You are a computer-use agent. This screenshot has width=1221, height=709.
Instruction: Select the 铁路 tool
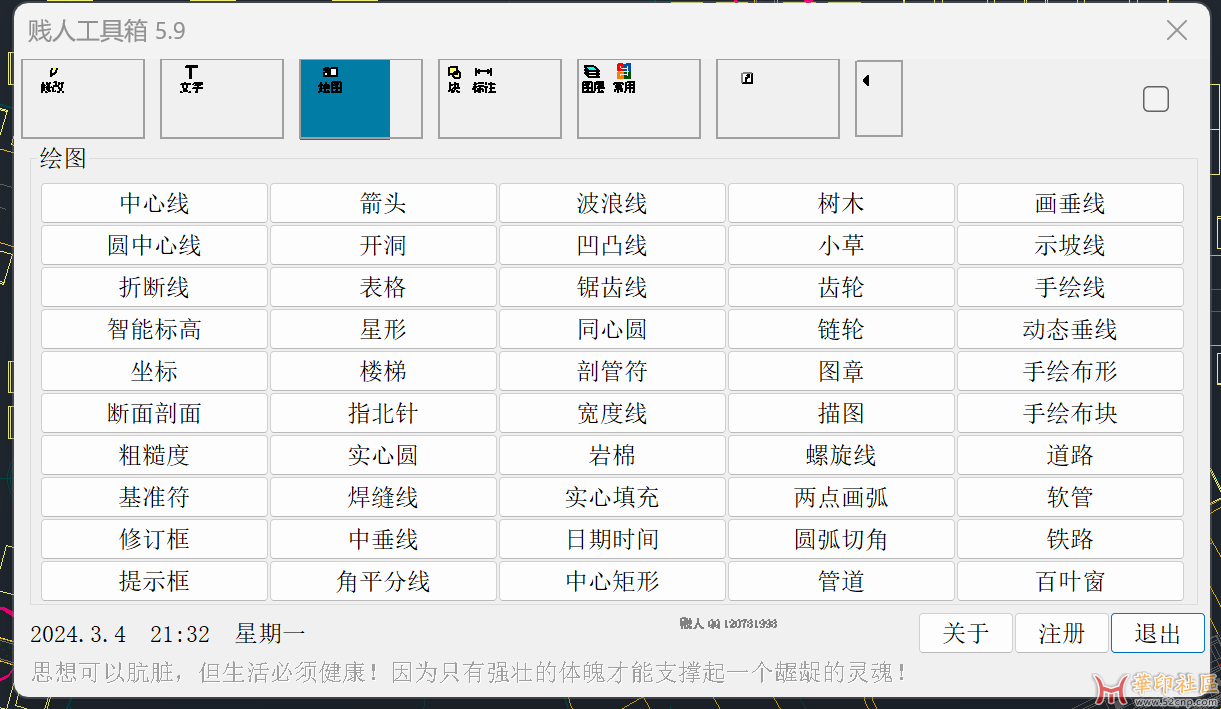point(1070,539)
